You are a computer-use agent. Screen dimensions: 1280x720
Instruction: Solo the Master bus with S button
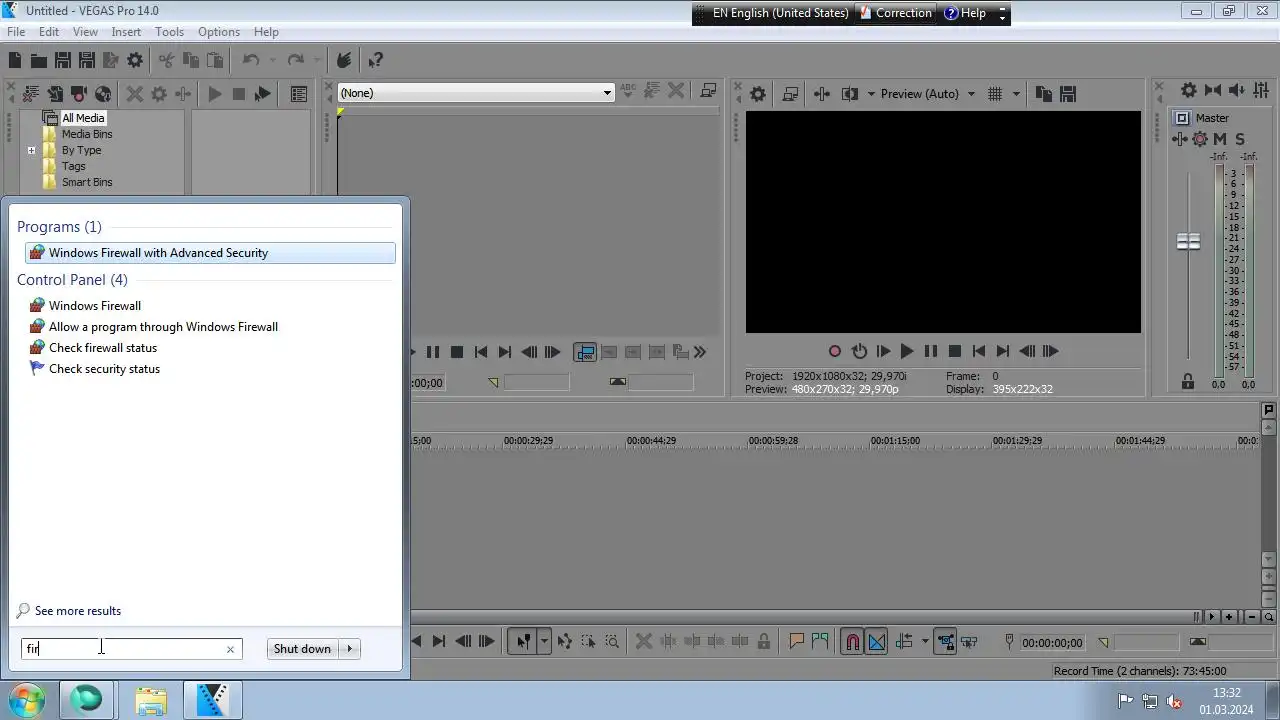coord(1240,139)
